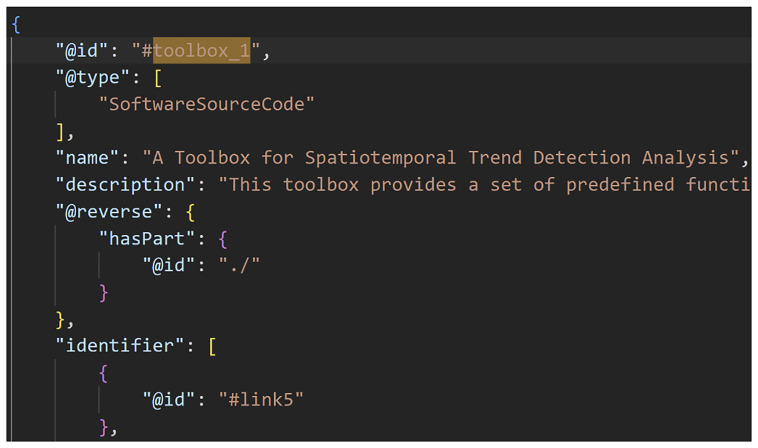The height and width of the screenshot is (448, 758).
Task: Click the opening curly brace on the first line
Action: point(16,24)
